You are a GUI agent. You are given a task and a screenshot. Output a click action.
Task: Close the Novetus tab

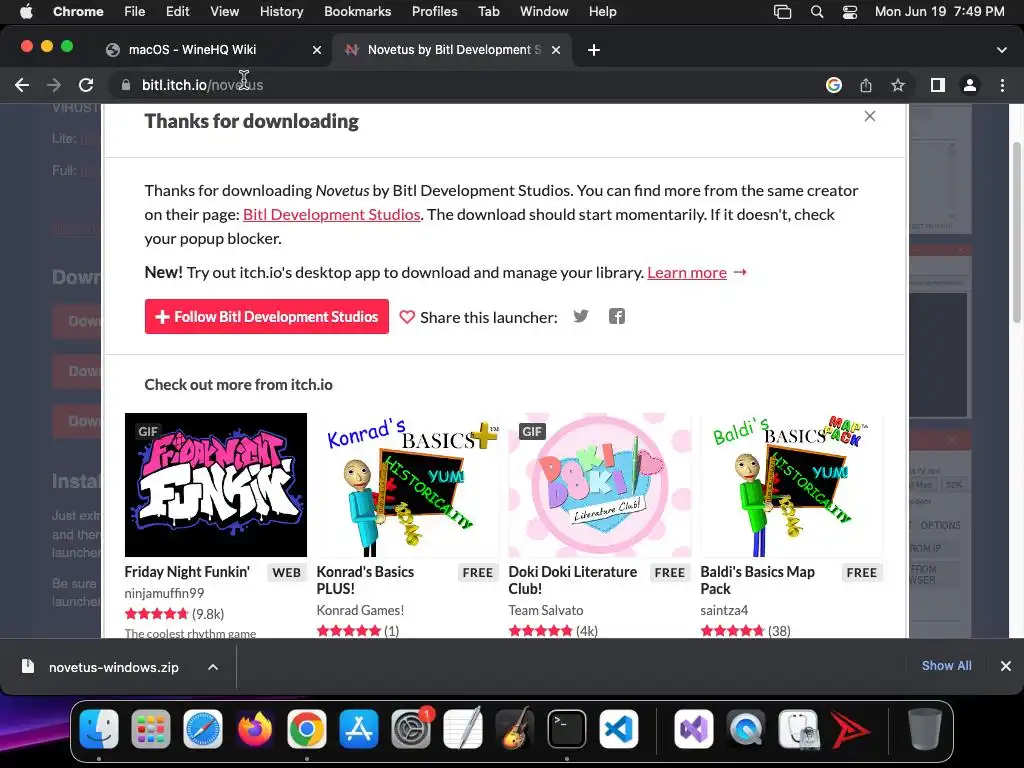(x=556, y=50)
